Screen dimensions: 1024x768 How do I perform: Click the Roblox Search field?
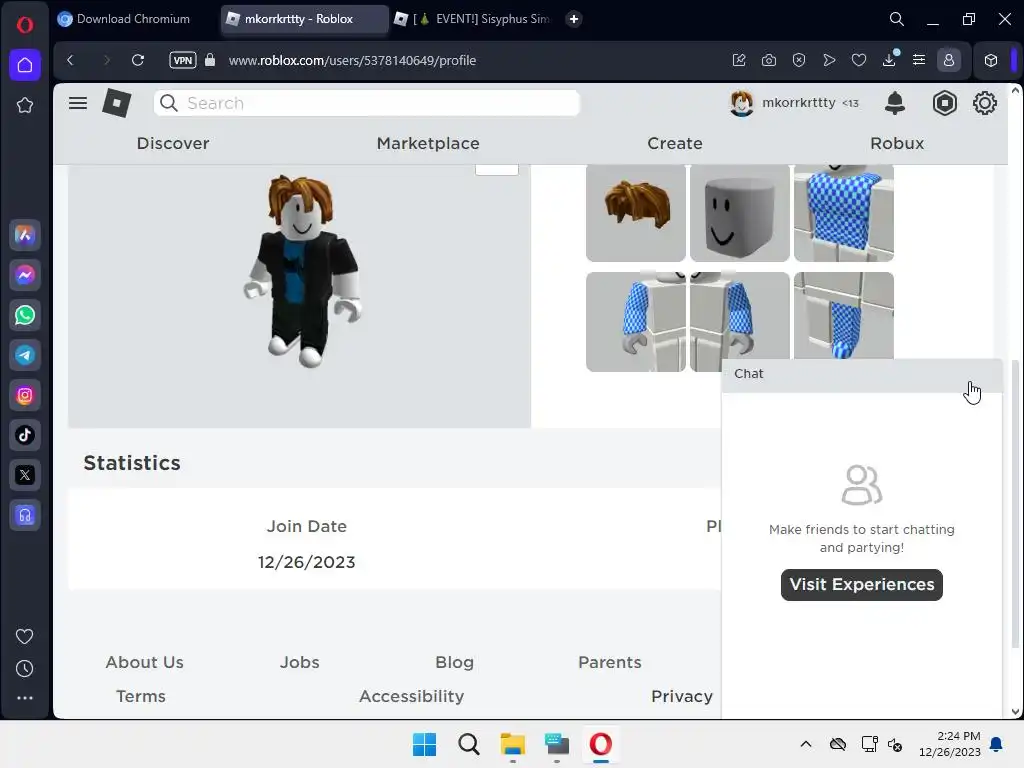(366, 103)
